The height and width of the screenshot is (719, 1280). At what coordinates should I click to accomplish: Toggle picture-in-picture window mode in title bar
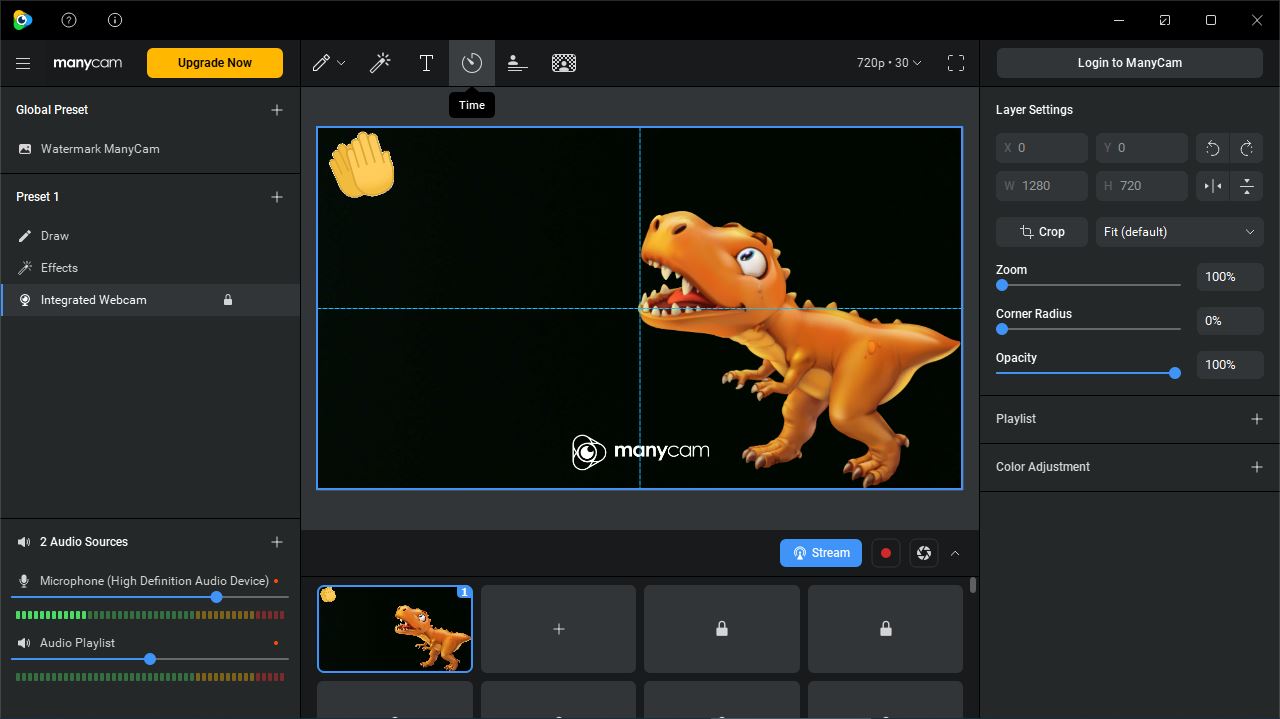(1165, 20)
